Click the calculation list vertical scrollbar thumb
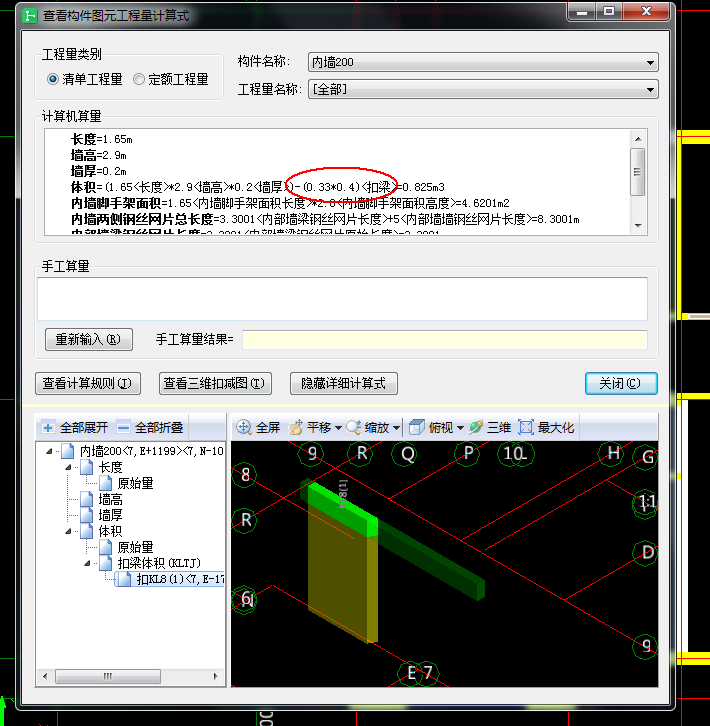710x726 pixels. [x=638, y=172]
